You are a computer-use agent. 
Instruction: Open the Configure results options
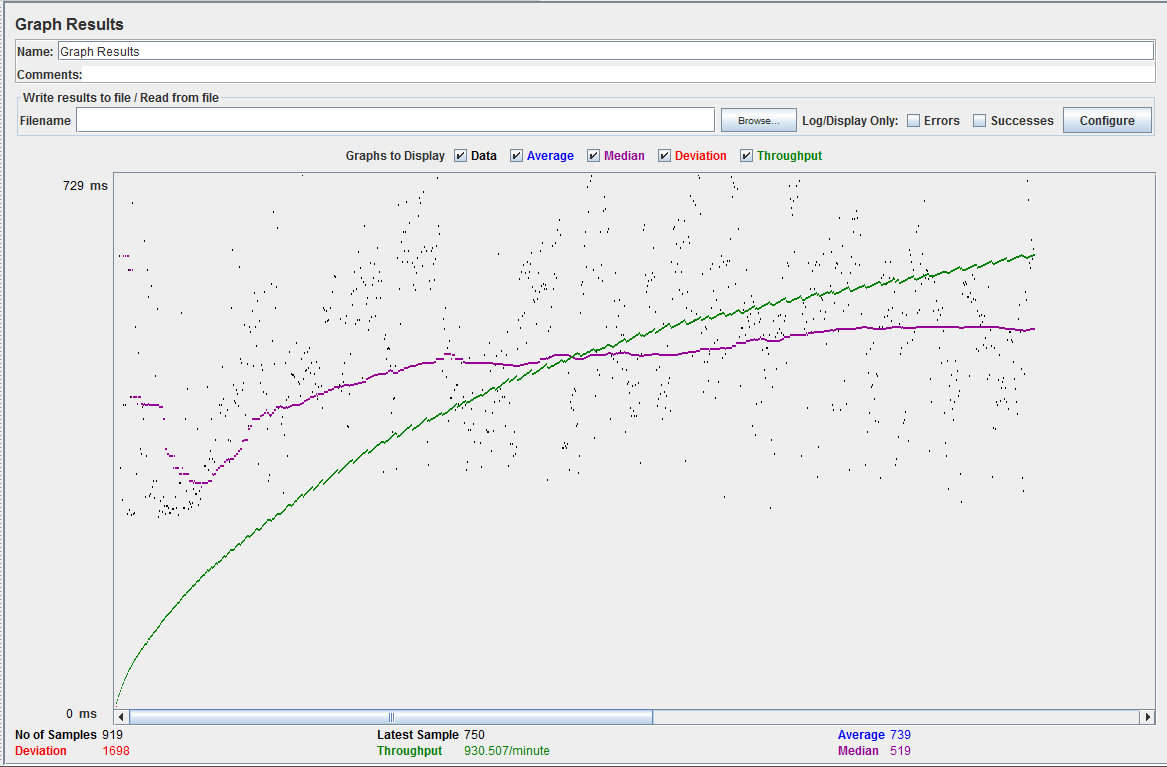point(1107,119)
